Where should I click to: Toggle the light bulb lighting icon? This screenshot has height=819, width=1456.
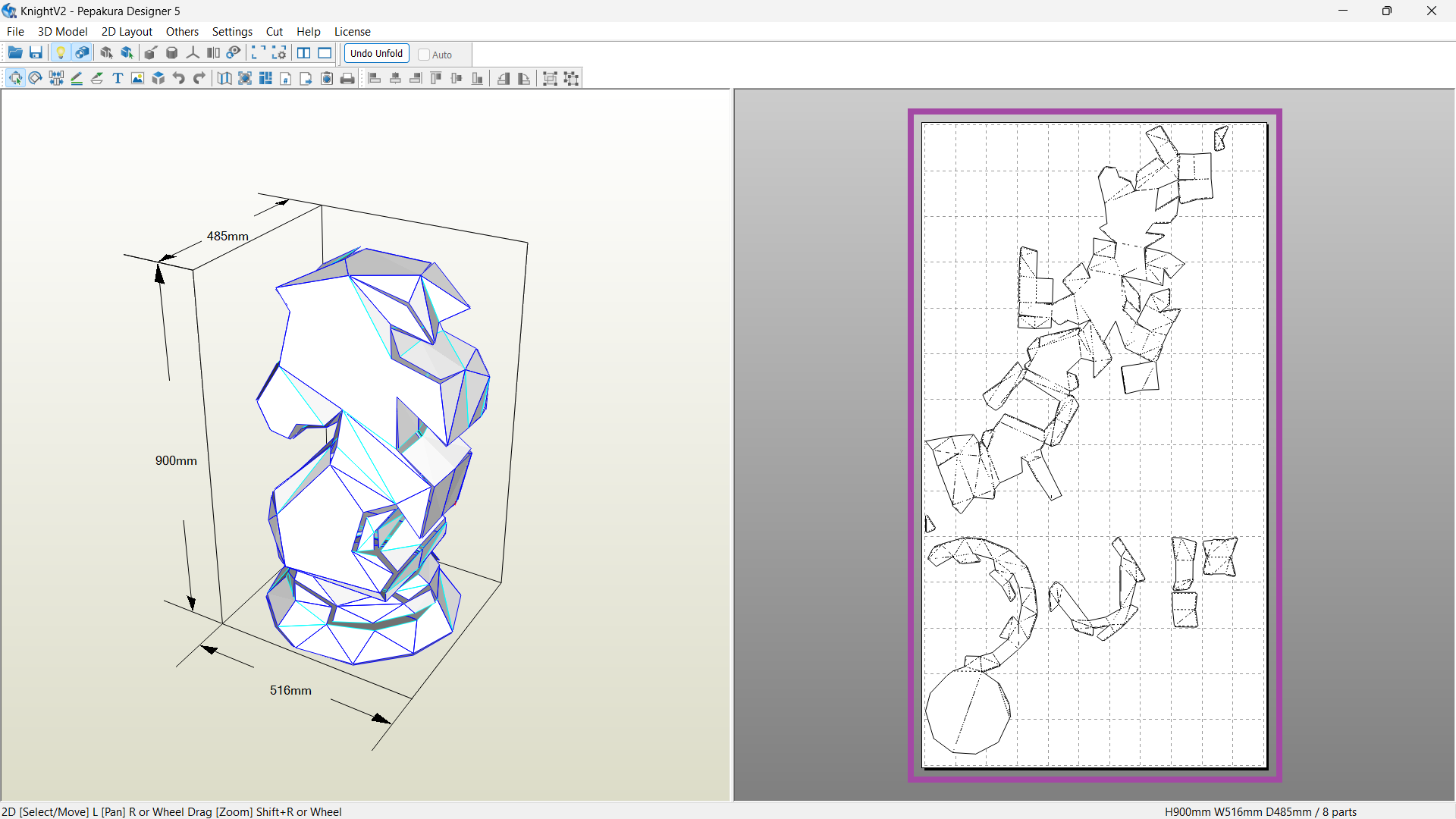click(x=61, y=53)
